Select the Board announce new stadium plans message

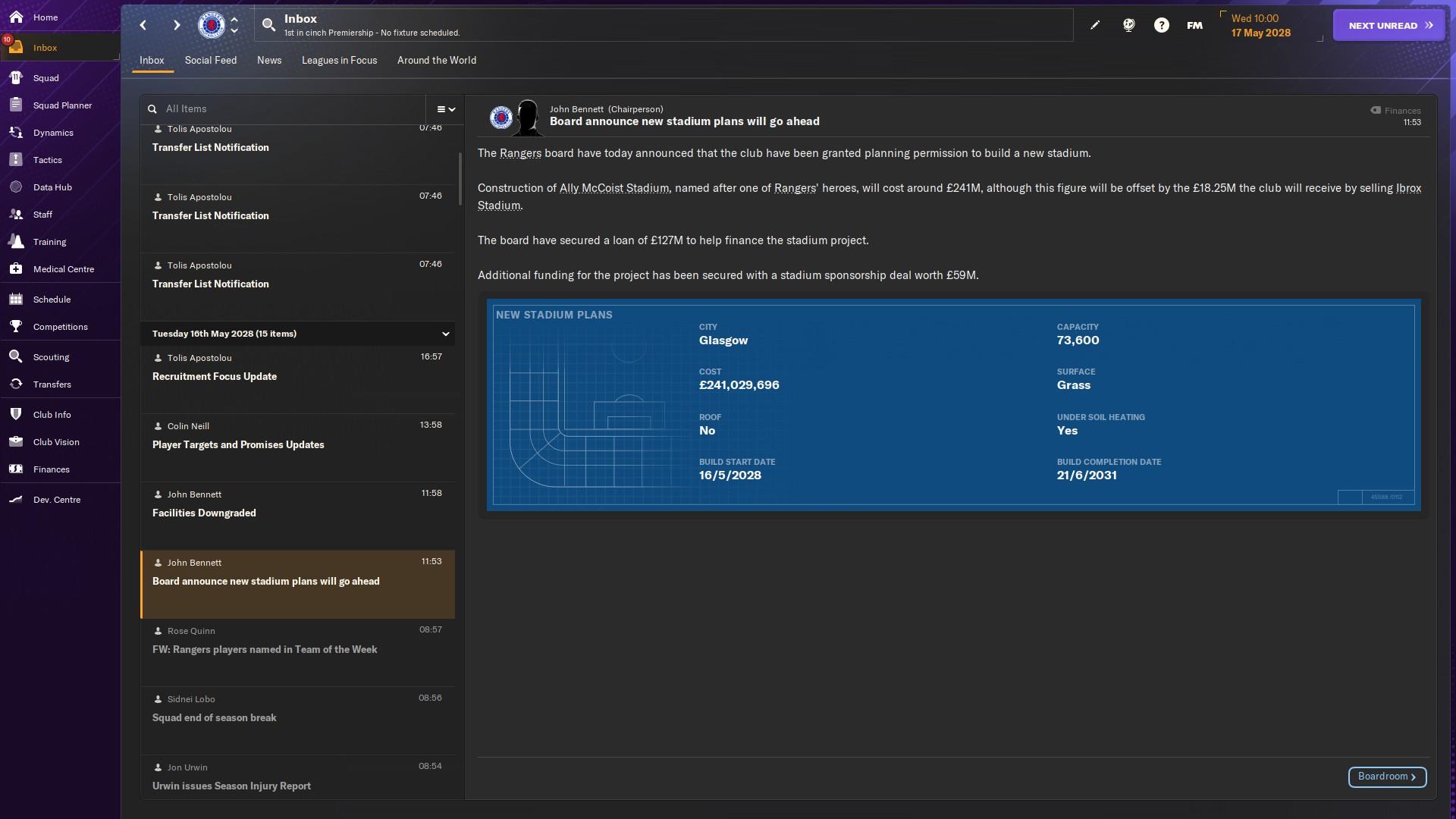[x=297, y=584]
